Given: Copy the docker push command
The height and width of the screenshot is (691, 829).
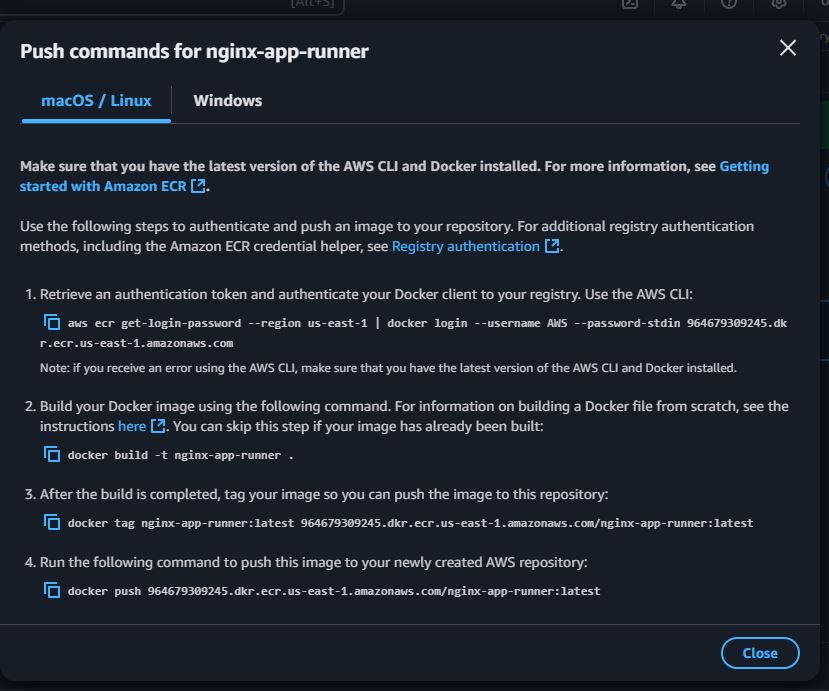Looking at the screenshot, I should (51, 590).
